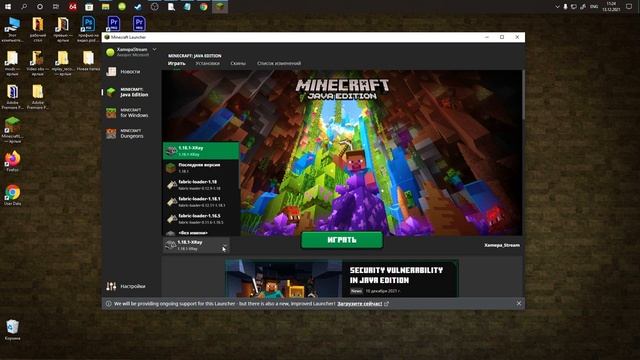Select Minecraft Dungeons in the sidebar
Screen dimensions: 640x360
click(126, 133)
